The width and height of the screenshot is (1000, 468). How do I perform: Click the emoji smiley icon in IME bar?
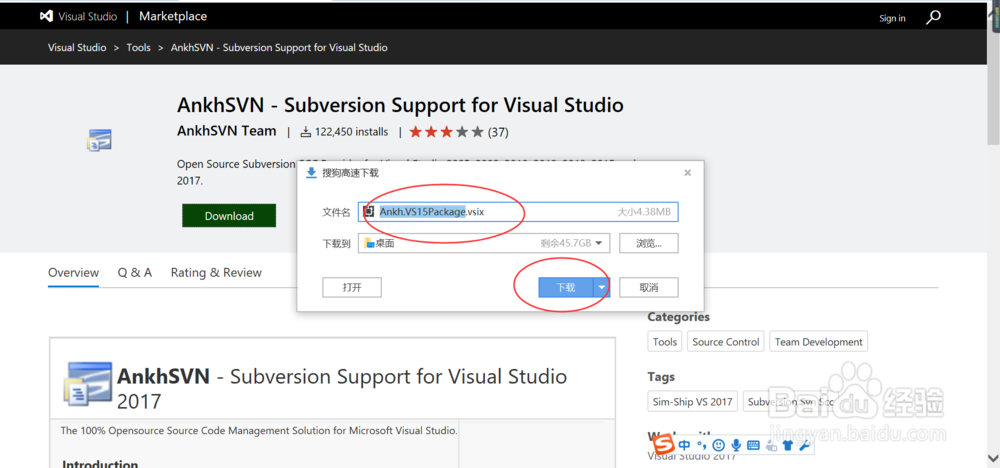click(718, 445)
